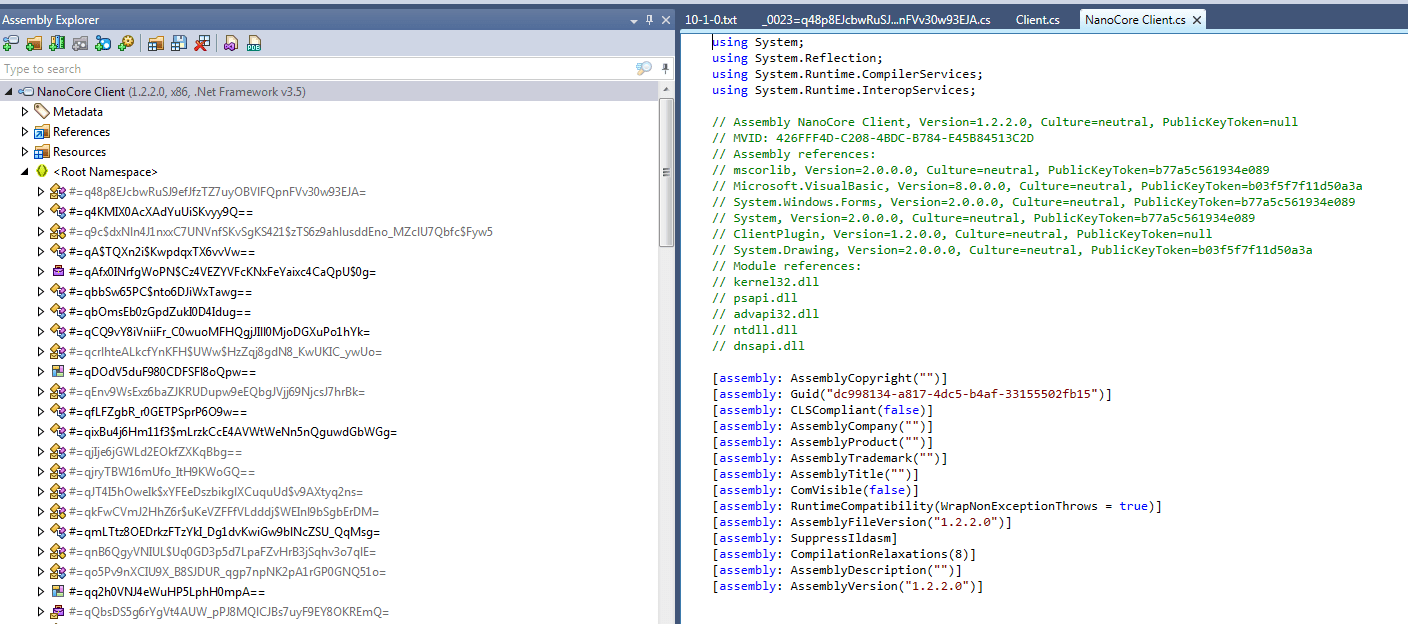Select NanoCore Client (1.2.2.0, x86) tree row

(x=330, y=91)
